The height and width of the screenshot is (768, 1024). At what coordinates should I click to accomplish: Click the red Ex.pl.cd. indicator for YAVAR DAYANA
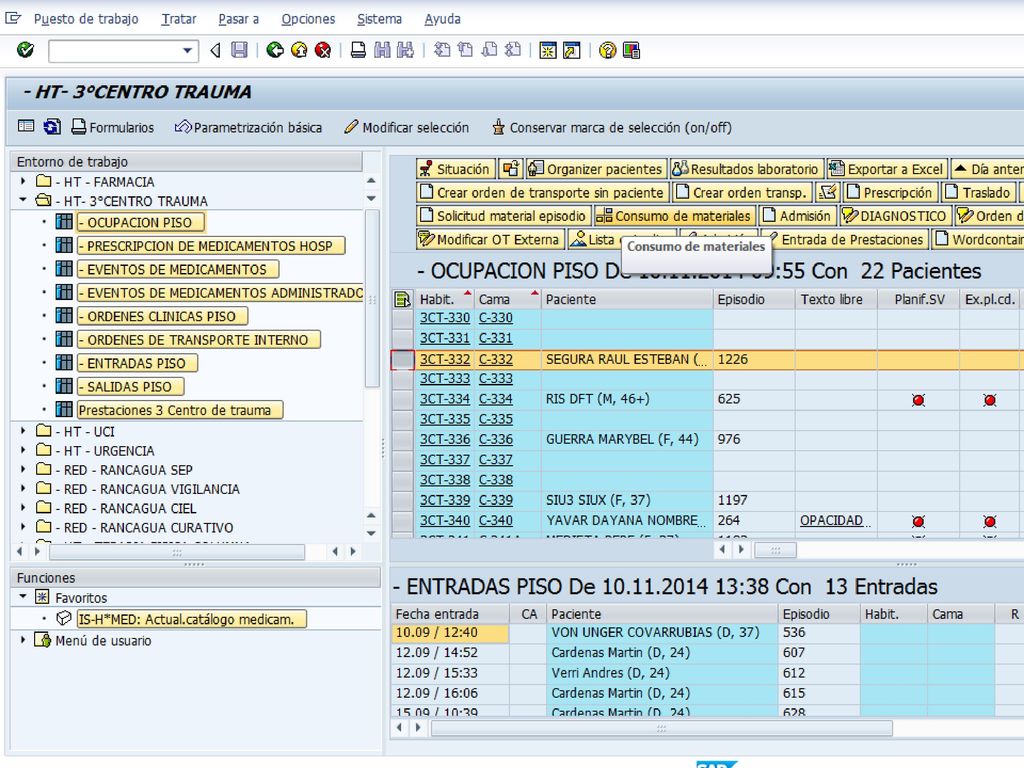989,521
